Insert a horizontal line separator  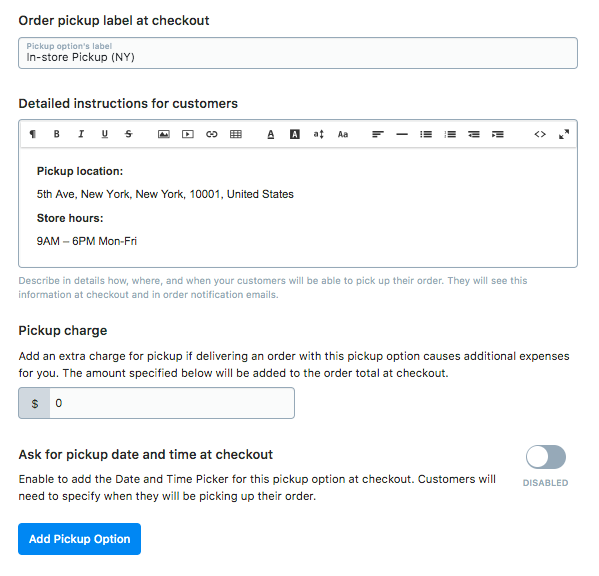[402, 134]
